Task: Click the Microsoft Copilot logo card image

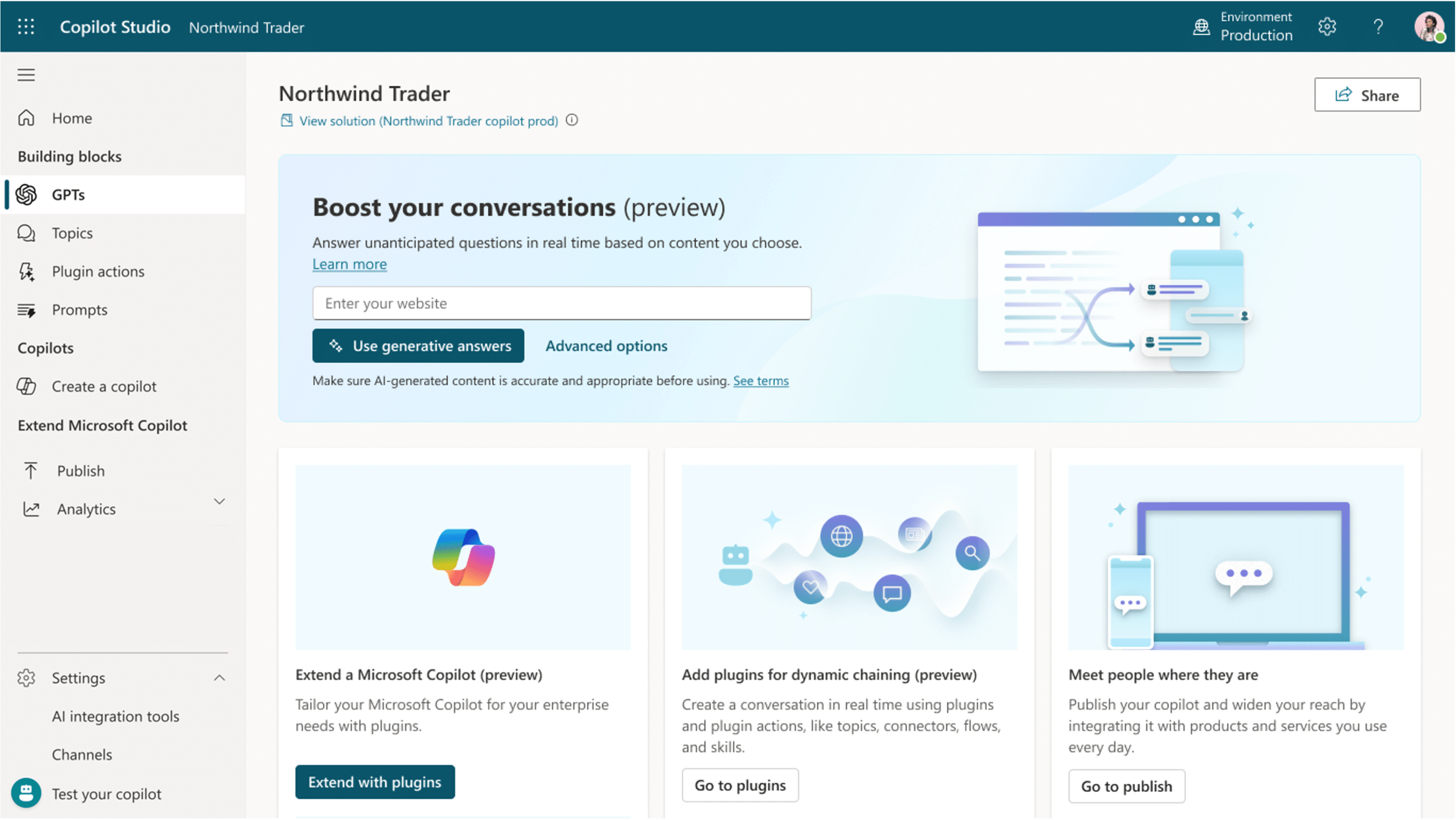Action: click(463, 557)
